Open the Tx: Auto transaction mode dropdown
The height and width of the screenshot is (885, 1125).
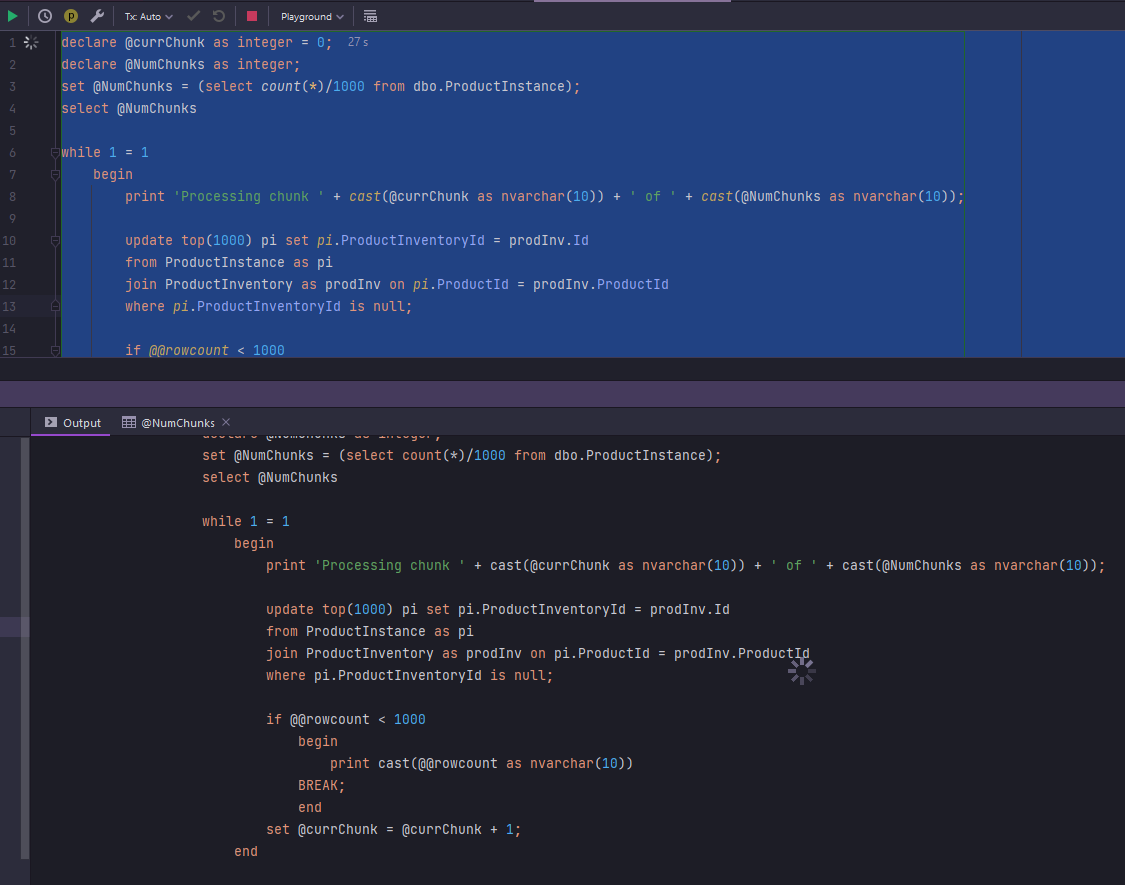tap(149, 17)
